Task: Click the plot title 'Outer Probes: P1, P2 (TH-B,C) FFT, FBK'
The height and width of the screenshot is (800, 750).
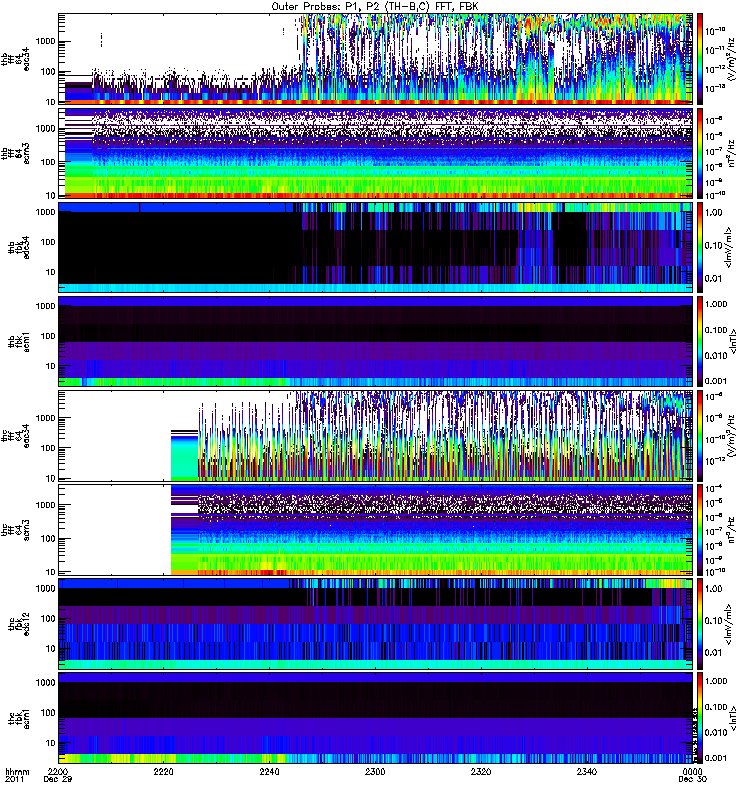Action: (x=375, y=7)
